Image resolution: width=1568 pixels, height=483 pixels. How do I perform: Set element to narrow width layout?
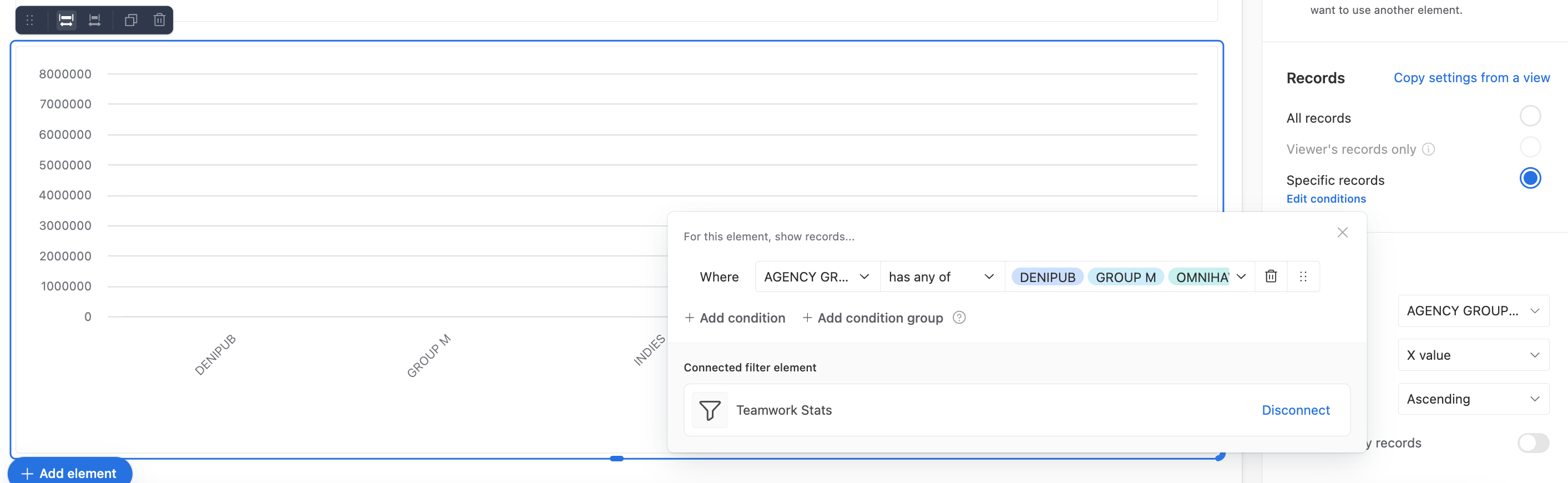click(x=94, y=20)
